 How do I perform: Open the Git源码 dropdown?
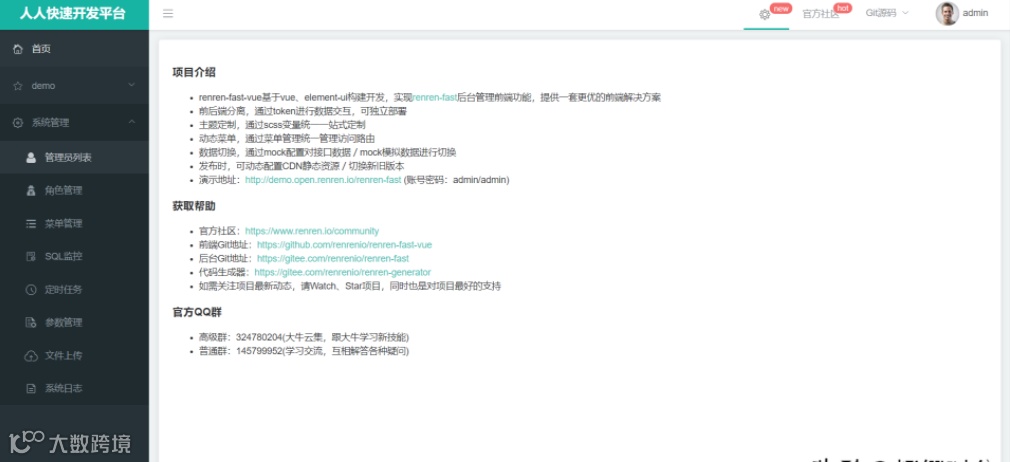click(887, 13)
